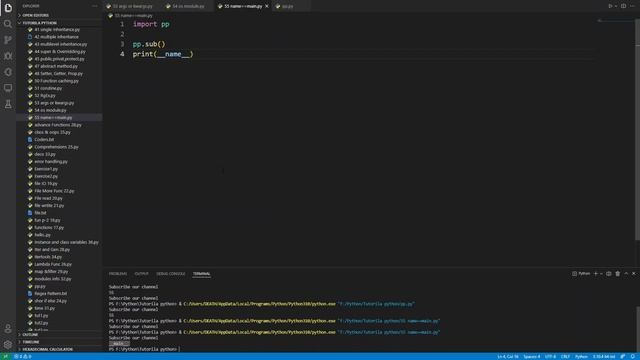
Task: Select Python interpreter version in status bar
Action: pos(604,356)
